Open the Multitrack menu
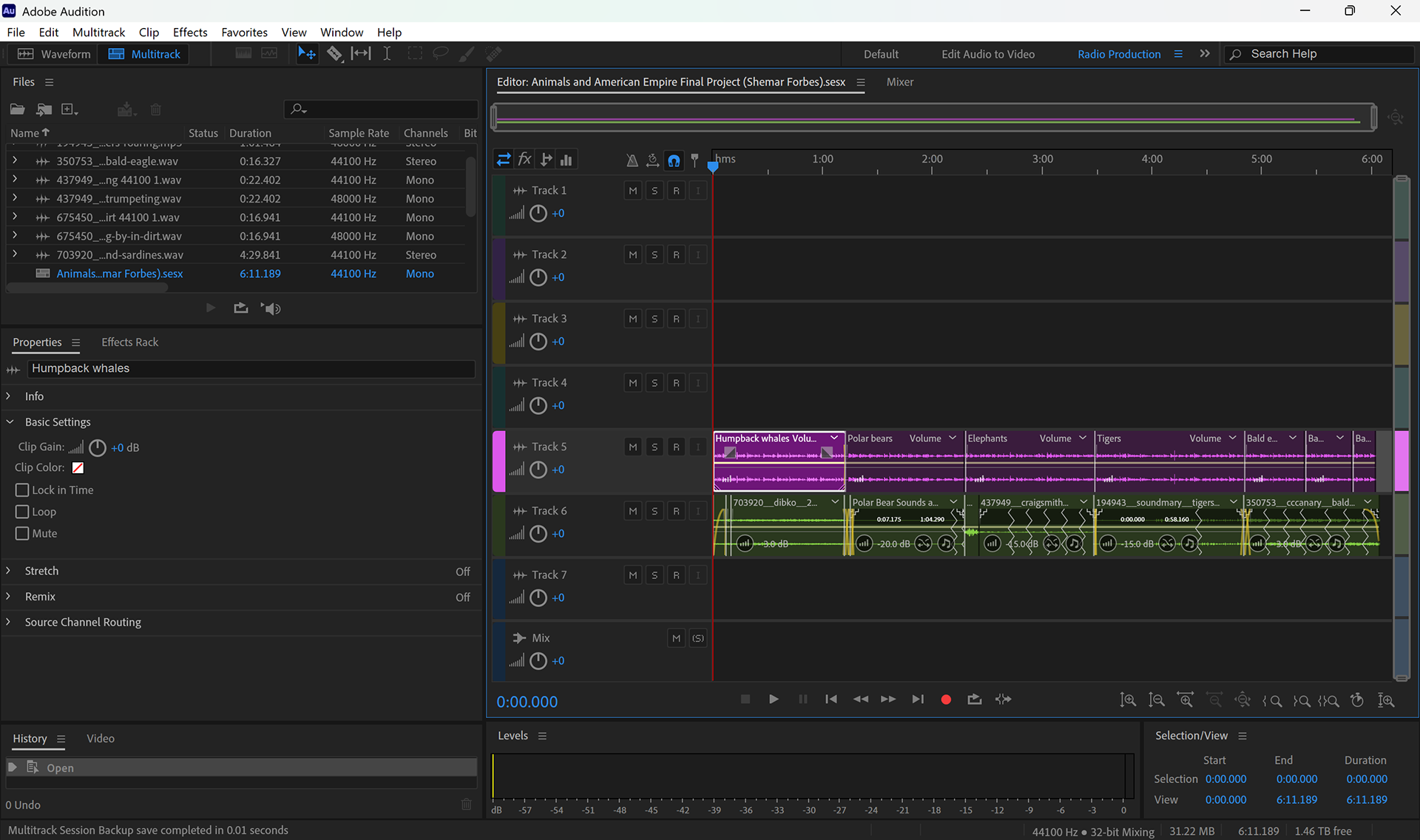The height and width of the screenshot is (840, 1420). click(98, 33)
